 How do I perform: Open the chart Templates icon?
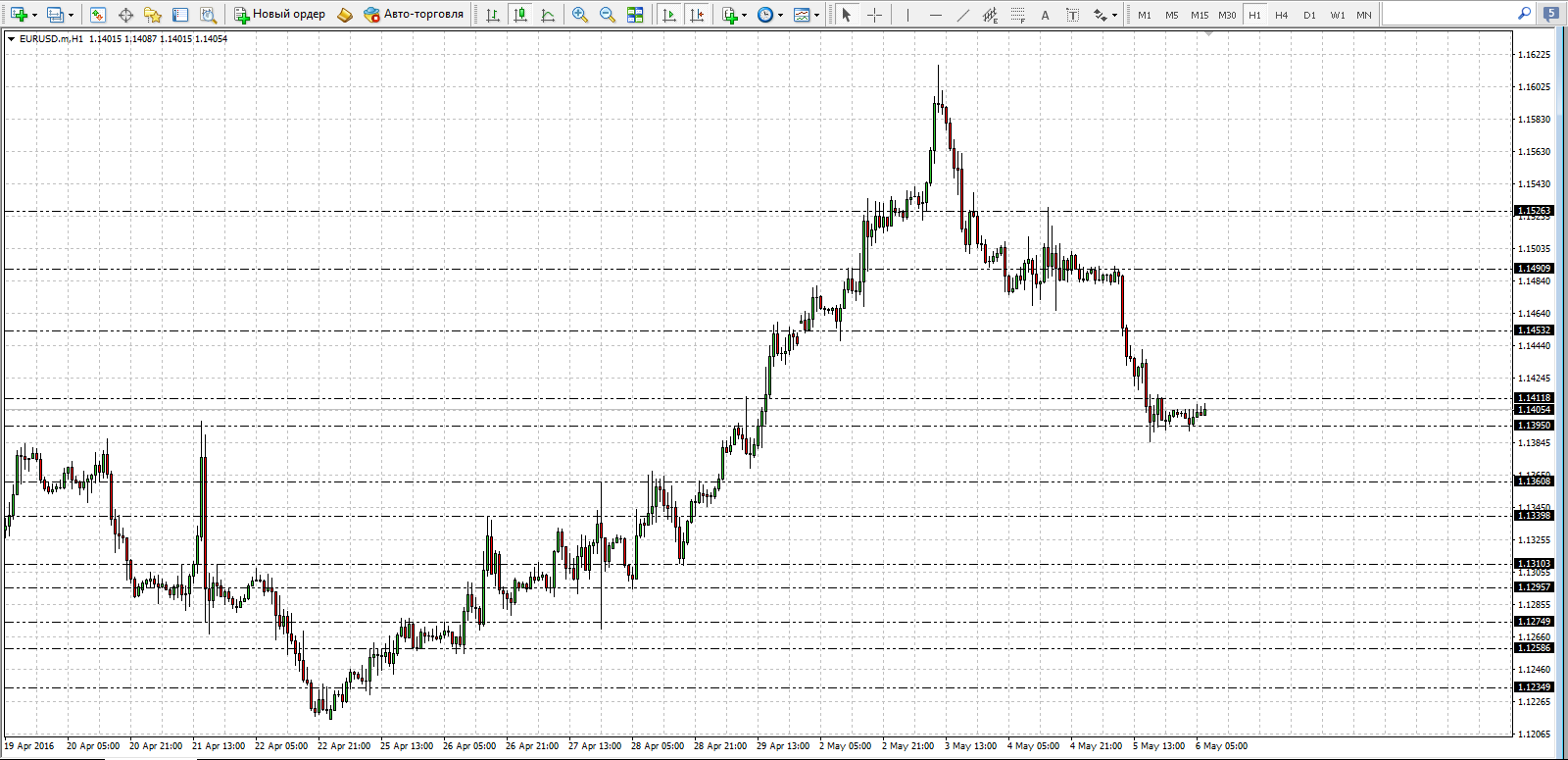click(802, 15)
